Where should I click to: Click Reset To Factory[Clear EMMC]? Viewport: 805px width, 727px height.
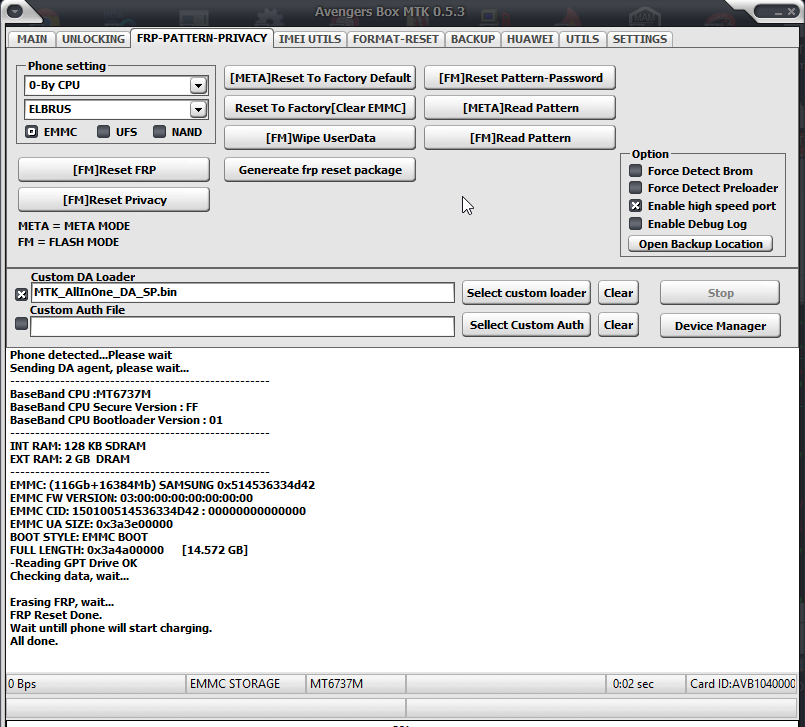[320, 108]
